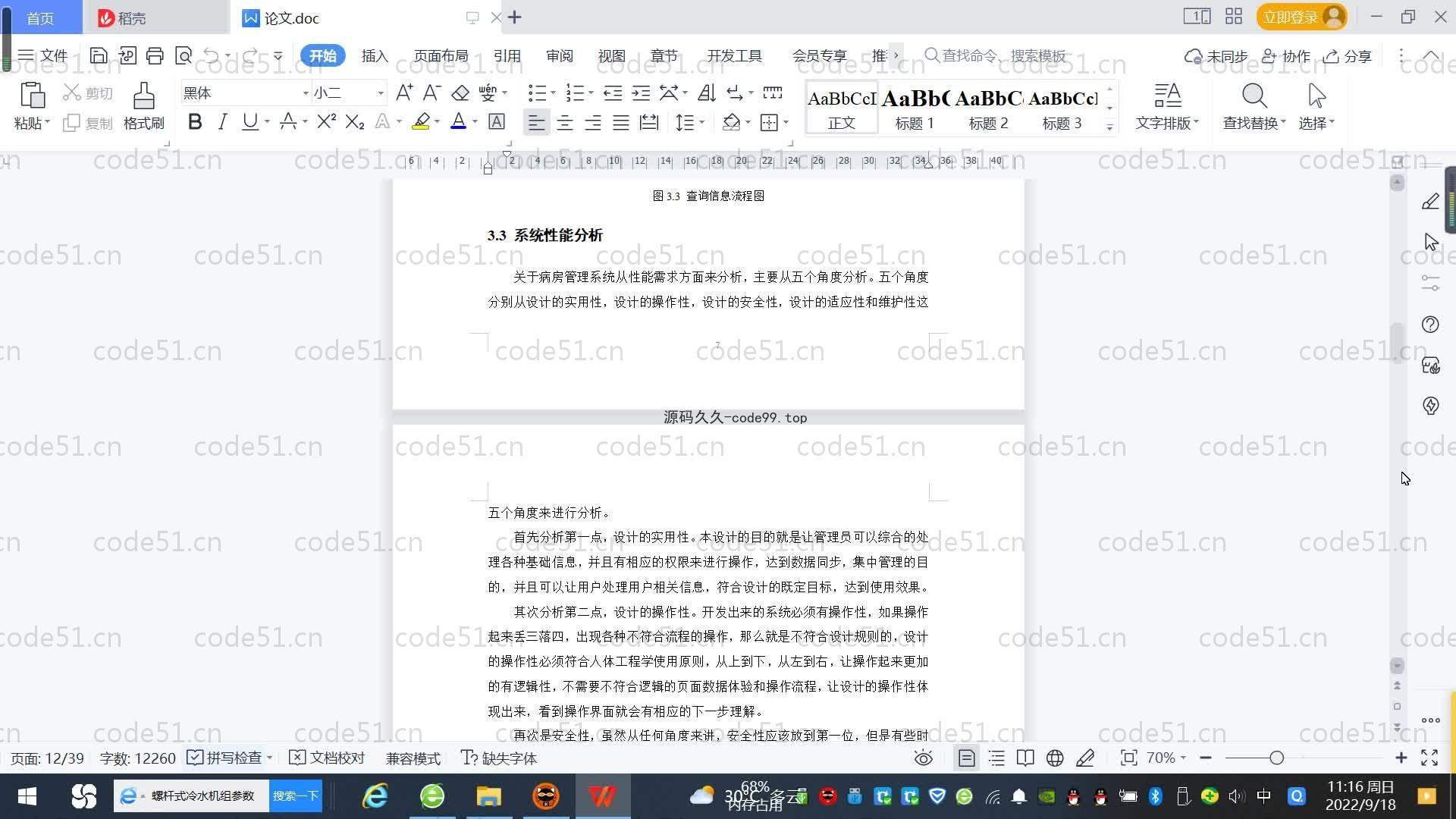Click the font color icon
This screenshot has height=819, width=1456.
(458, 122)
